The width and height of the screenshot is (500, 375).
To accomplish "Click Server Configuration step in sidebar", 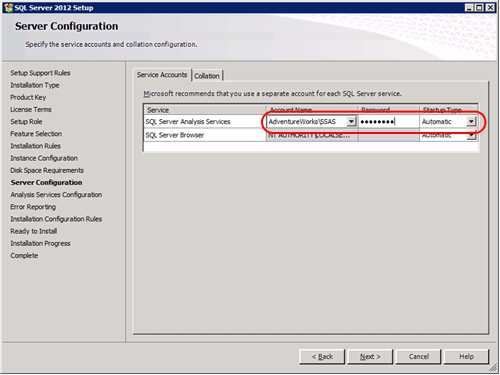I will (46, 183).
